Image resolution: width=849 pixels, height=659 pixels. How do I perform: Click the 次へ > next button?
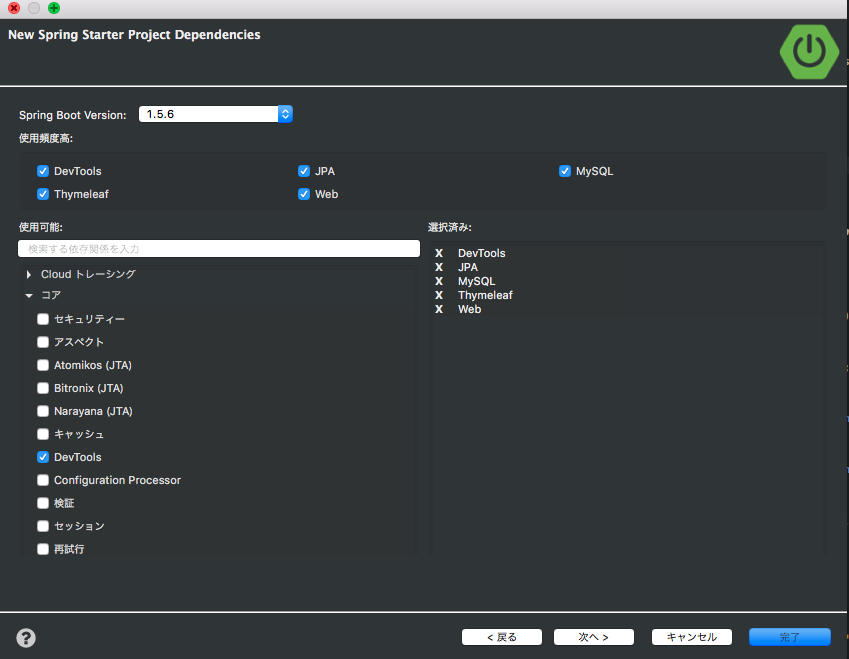point(593,637)
